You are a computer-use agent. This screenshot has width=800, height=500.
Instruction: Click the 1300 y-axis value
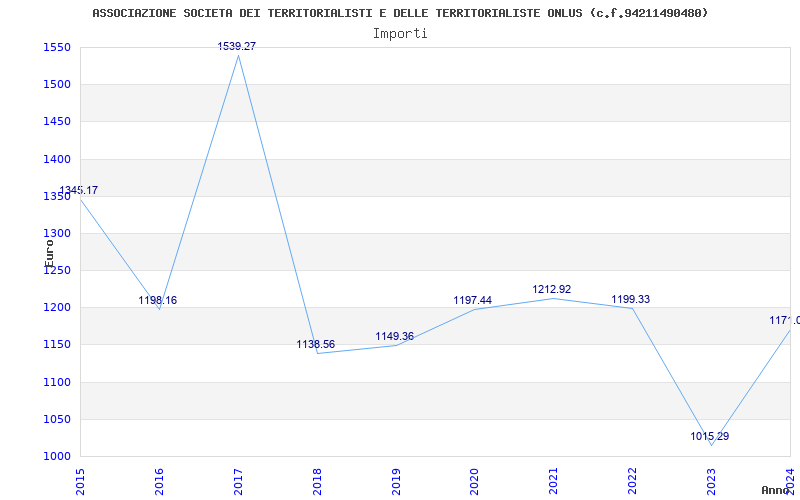[x=57, y=233]
